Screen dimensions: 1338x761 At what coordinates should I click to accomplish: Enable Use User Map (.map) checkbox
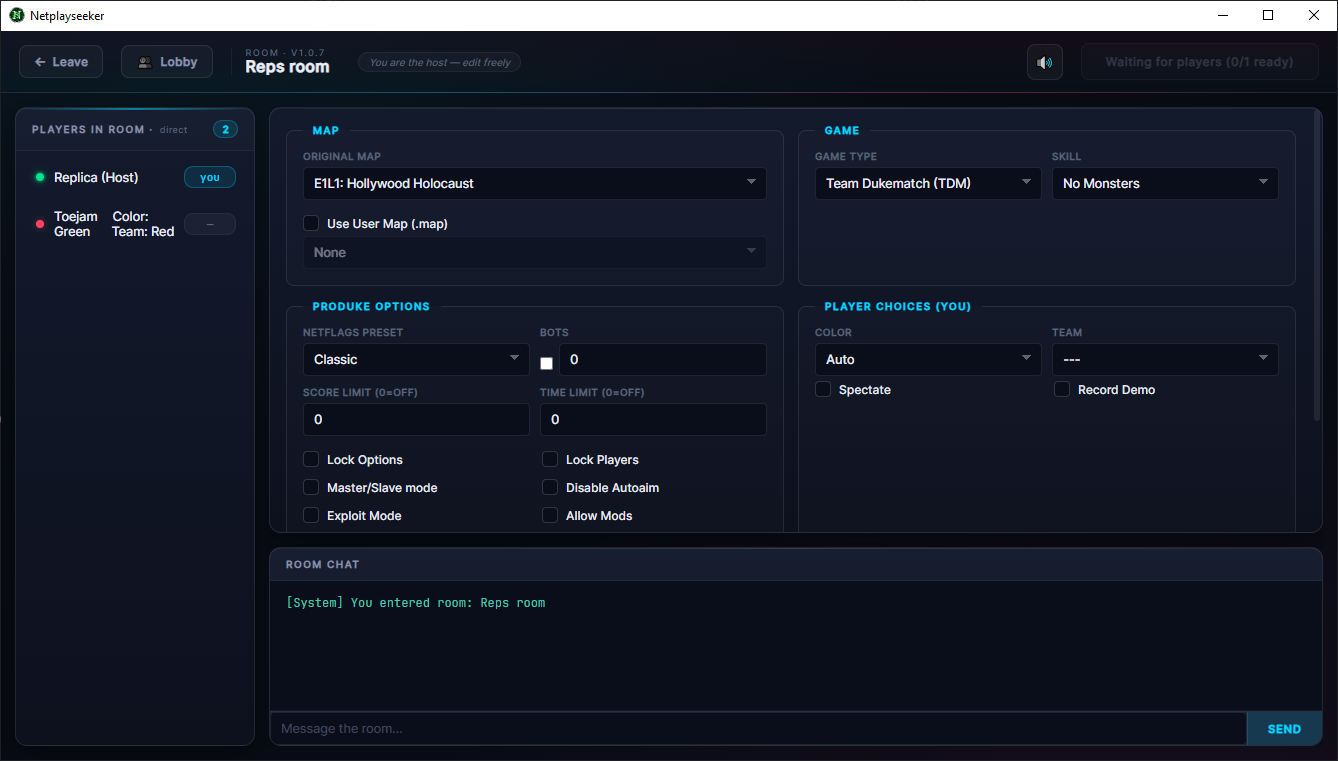tap(311, 224)
